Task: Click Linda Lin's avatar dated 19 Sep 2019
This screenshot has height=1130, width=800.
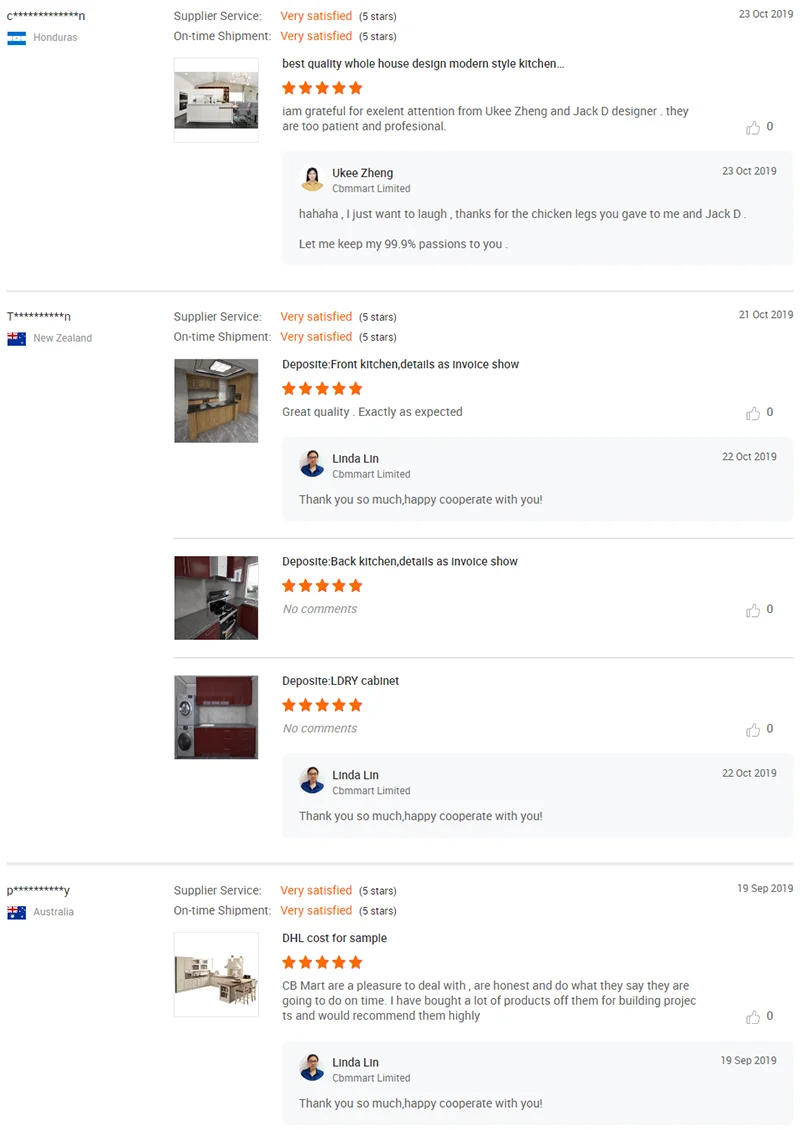Action: click(312, 1068)
